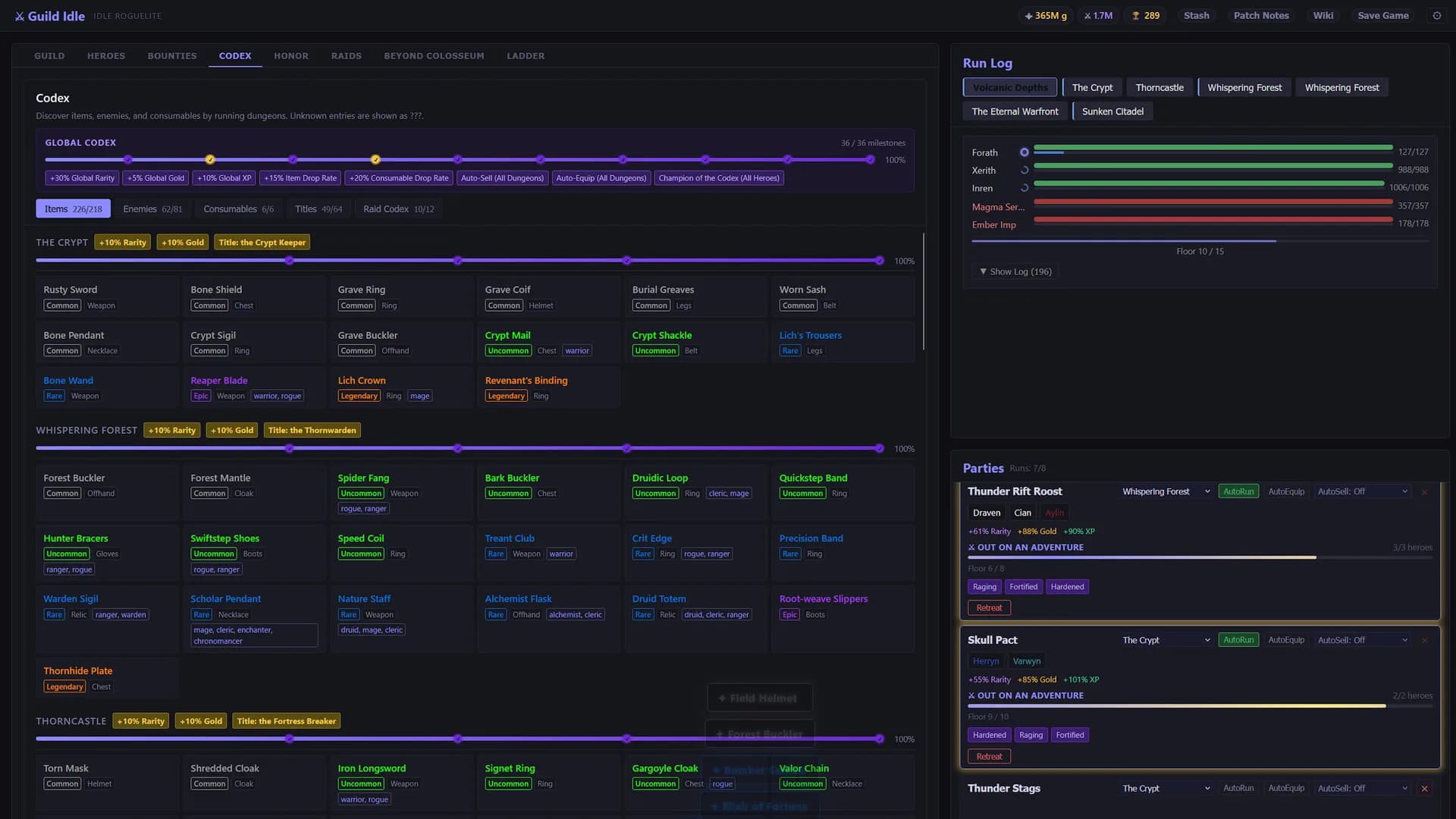The image size is (1456, 819).
Task: Open Thunder Rift Roost dungeon dropdown
Action: (1166, 491)
